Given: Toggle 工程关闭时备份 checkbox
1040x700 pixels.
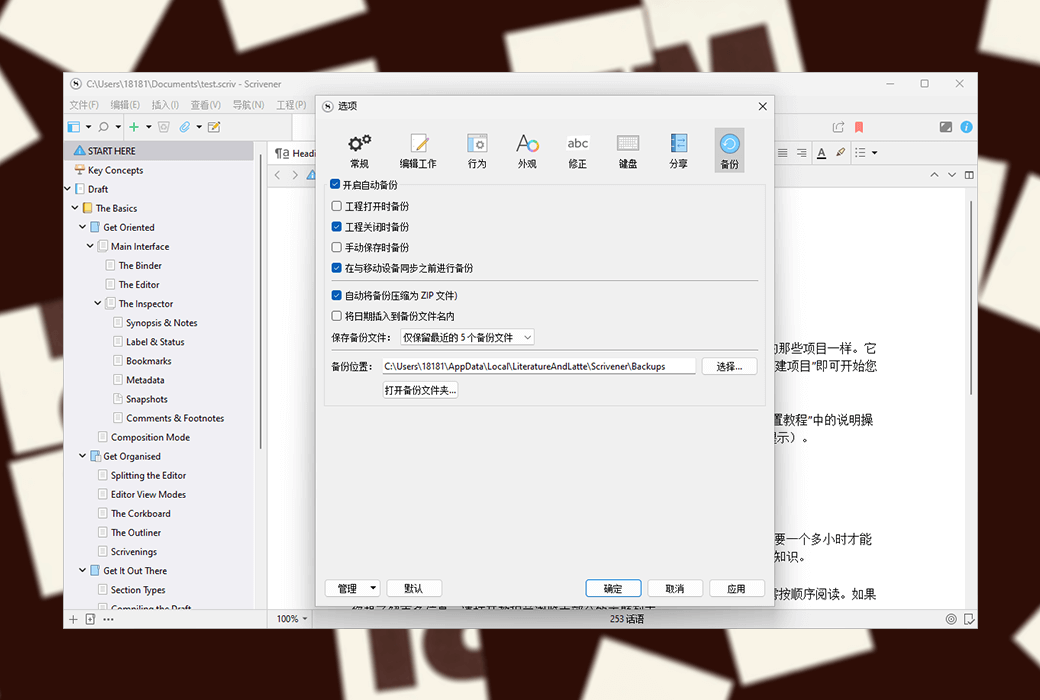Looking at the screenshot, I should [x=336, y=227].
